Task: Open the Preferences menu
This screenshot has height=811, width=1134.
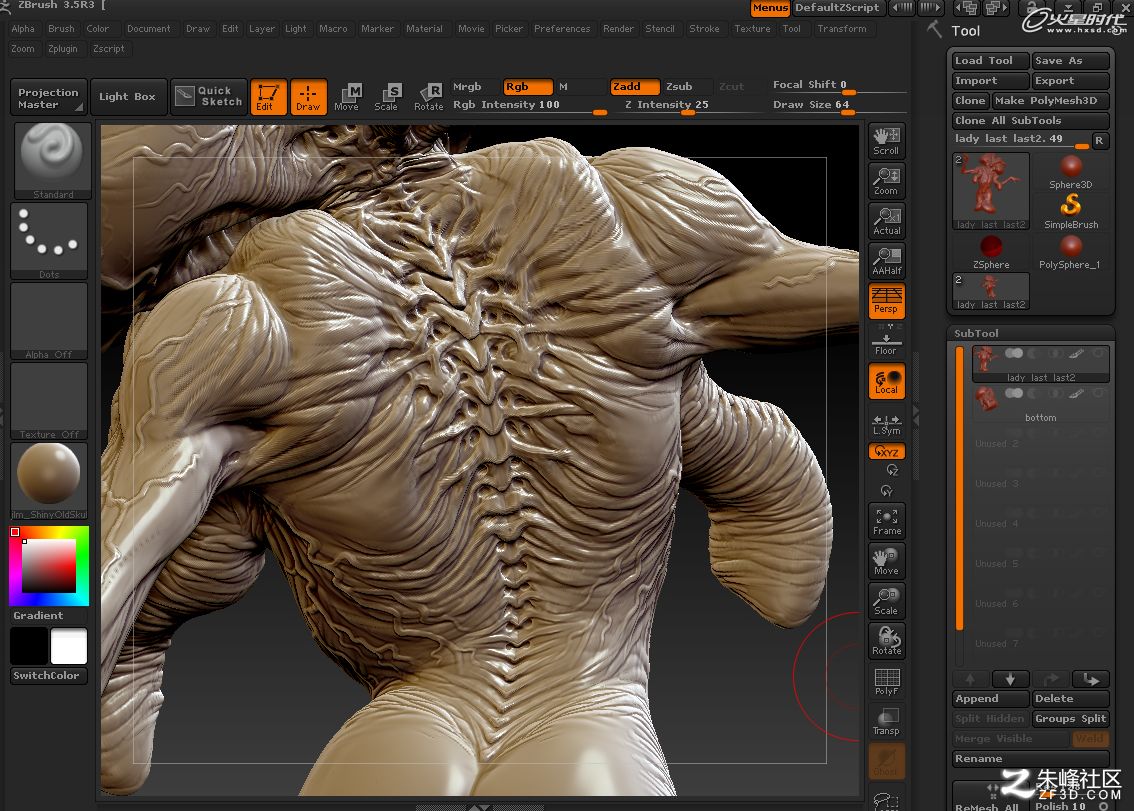Action: click(x=562, y=29)
